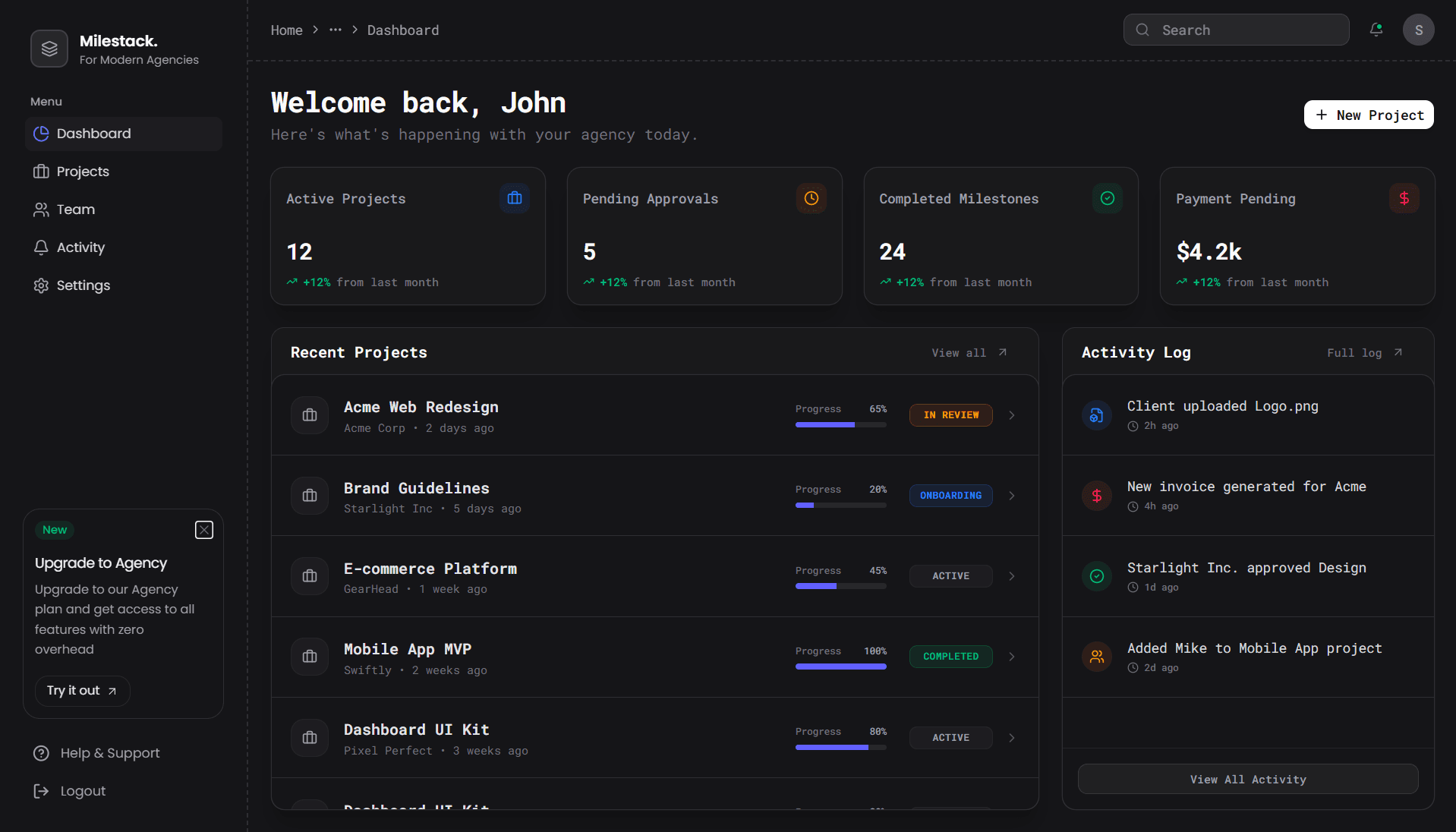Click the Added Mike team icon
1456x832 pixels.
(1097, 657)
